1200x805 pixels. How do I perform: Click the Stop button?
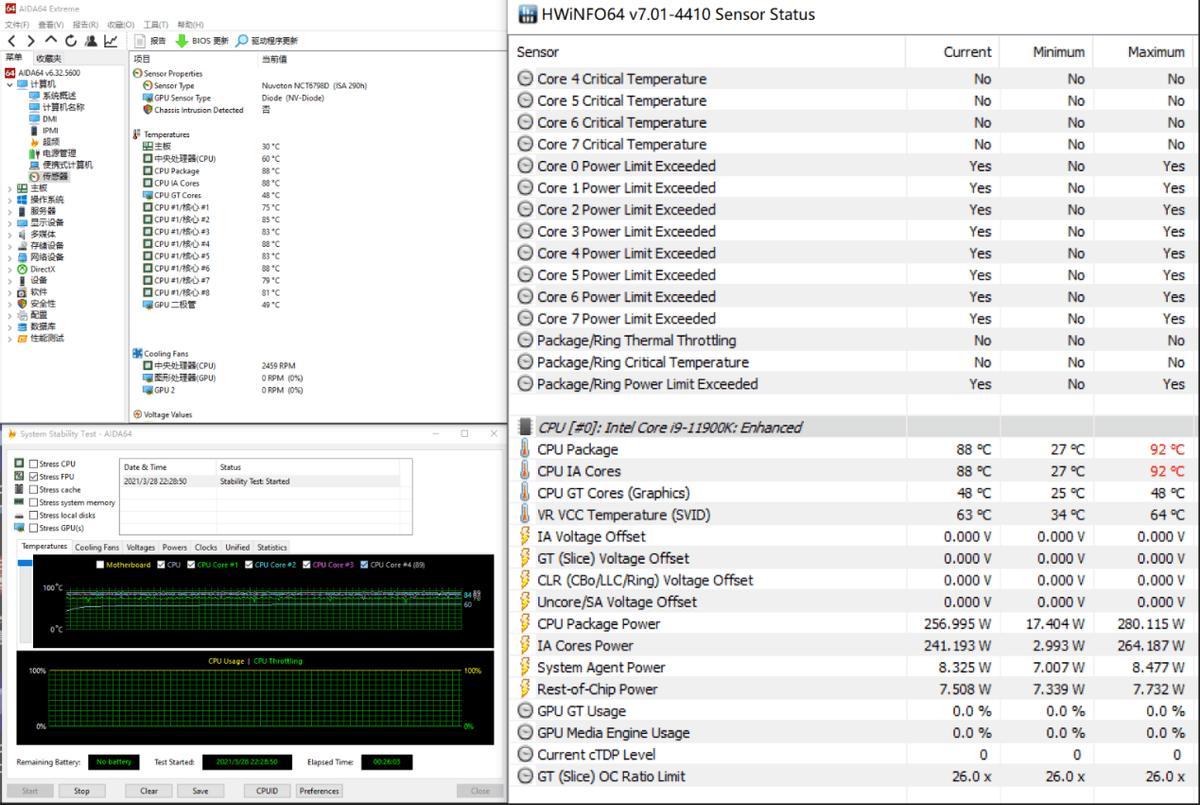[x=82, y=791]
